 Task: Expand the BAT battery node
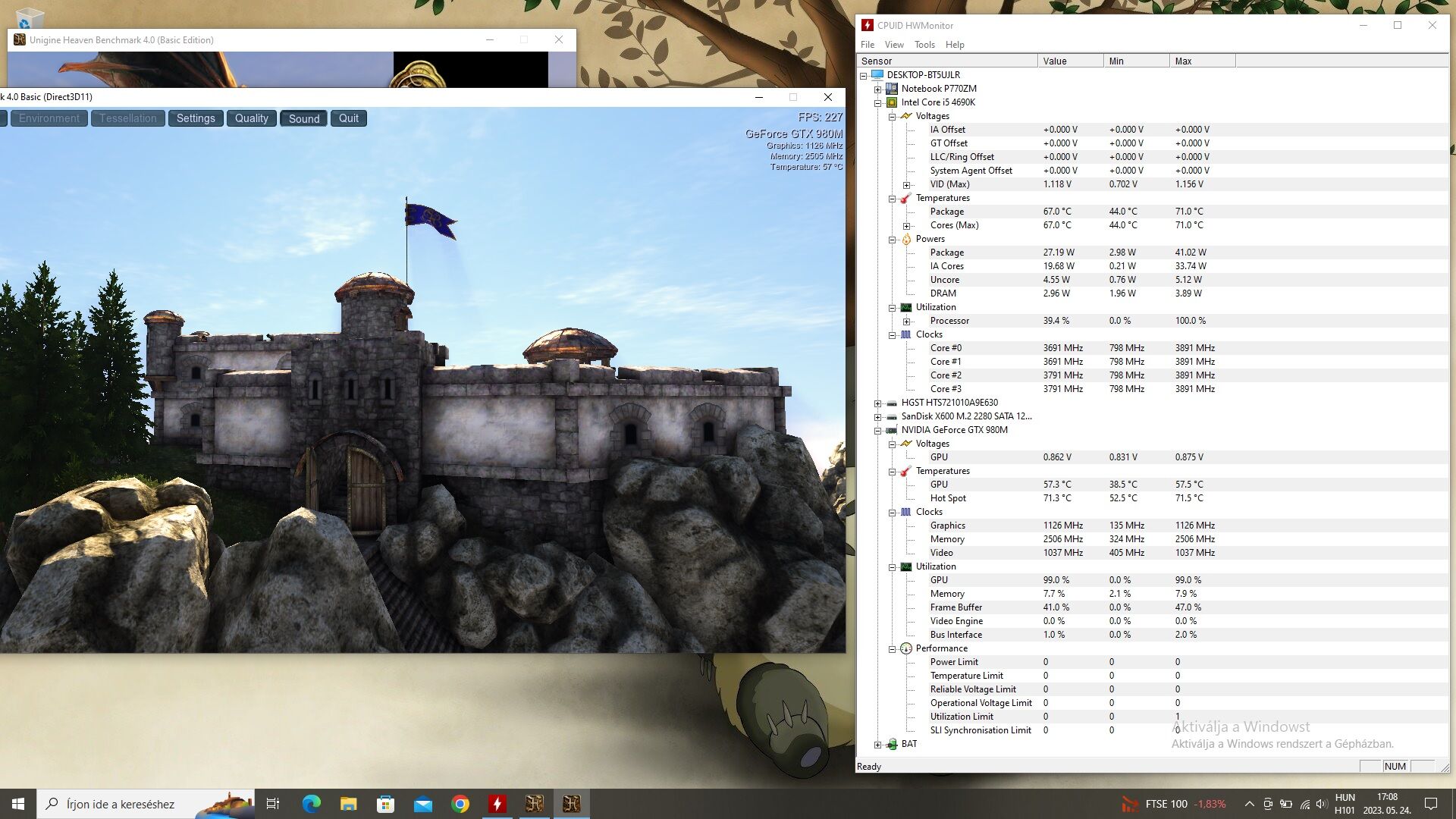[x=878, y=744]
